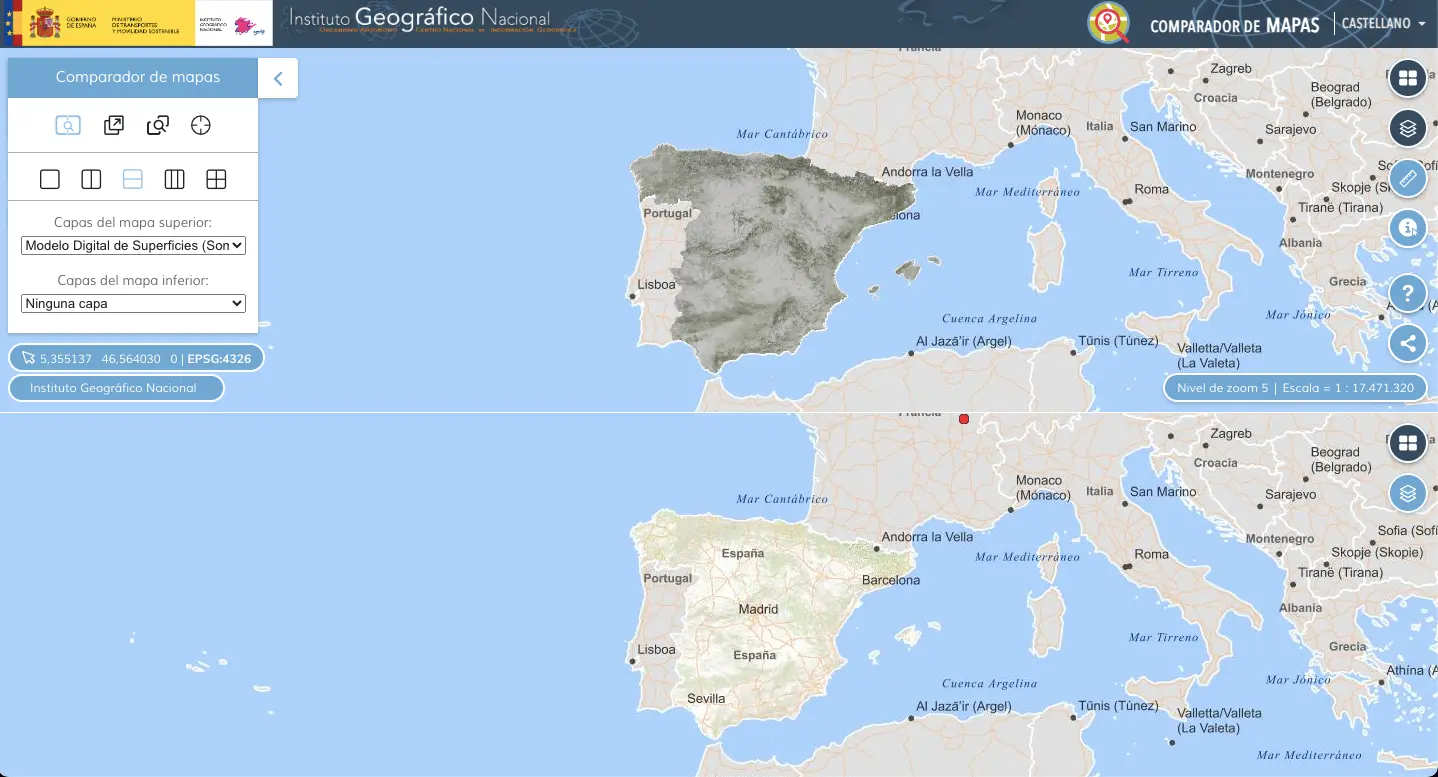The width and height of the screenshot is (1438, 777).
Task: Click the IGN CNIG small logo in the header
Action: click(234, 23)
